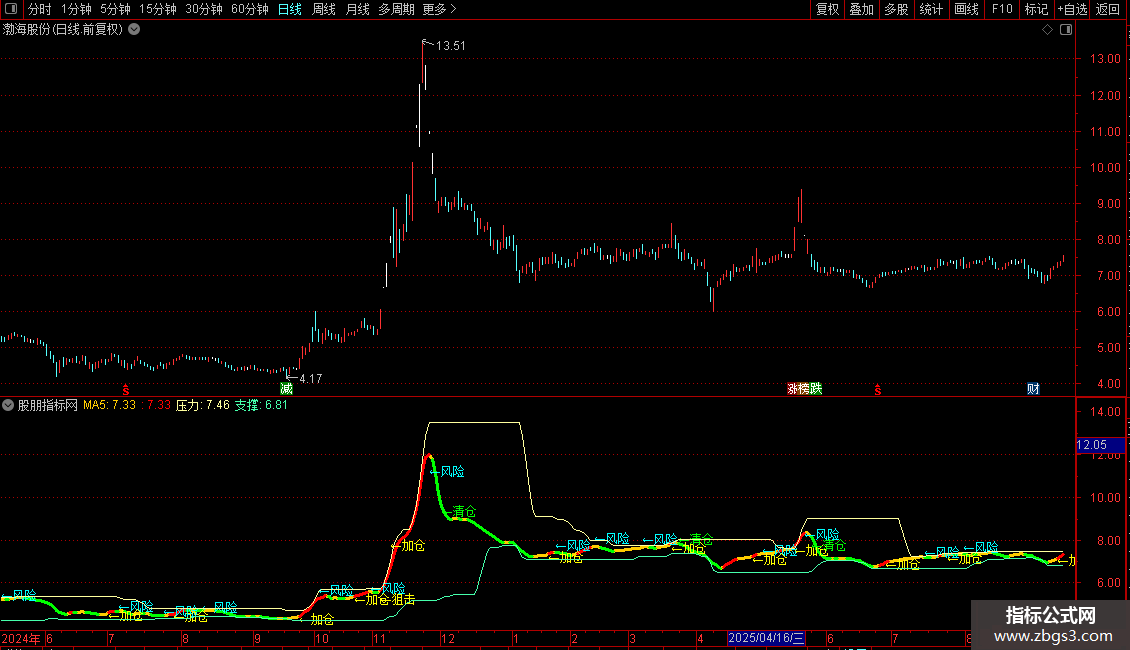This screenshot has width=1130, height=650.
Task: Click the MA5: 7.33 value
Action: (x=110, y=405)
